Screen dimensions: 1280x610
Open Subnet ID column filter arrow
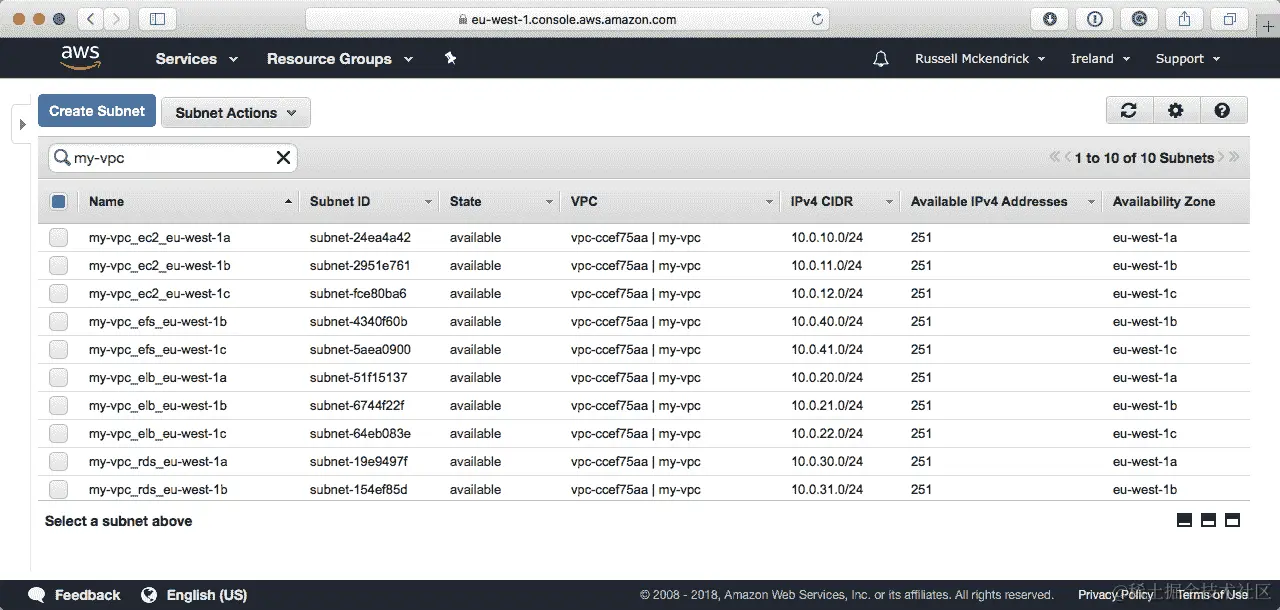[428, 202]
